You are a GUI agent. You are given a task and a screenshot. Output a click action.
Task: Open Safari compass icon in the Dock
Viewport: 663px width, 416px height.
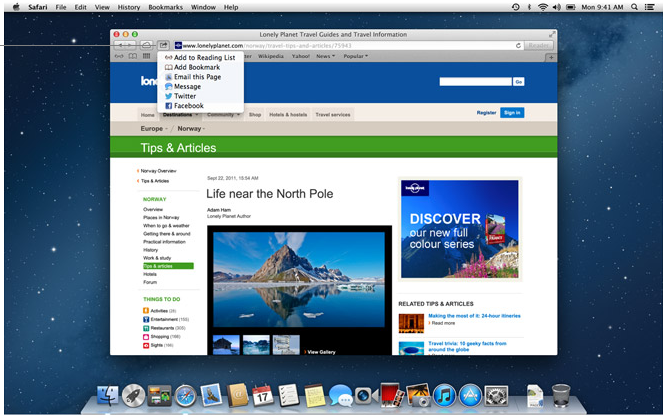pyautogui.click(x=185, y=396)
